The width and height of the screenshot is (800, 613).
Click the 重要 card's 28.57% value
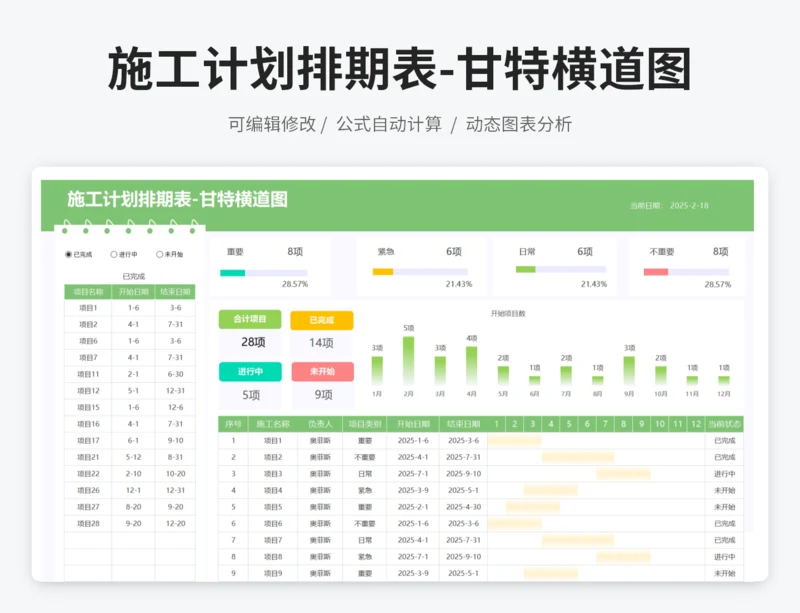(x=295, y=284)
